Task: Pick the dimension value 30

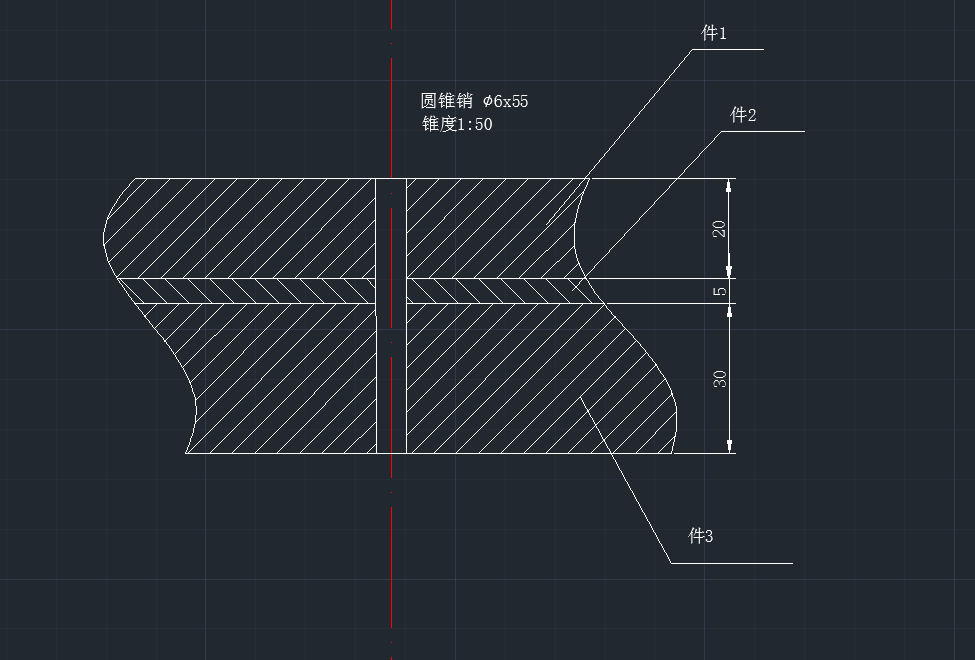Action: [x=719, y=379]
